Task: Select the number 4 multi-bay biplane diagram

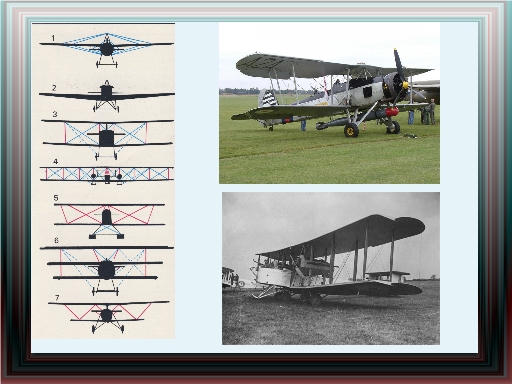Action: [107, 175]
